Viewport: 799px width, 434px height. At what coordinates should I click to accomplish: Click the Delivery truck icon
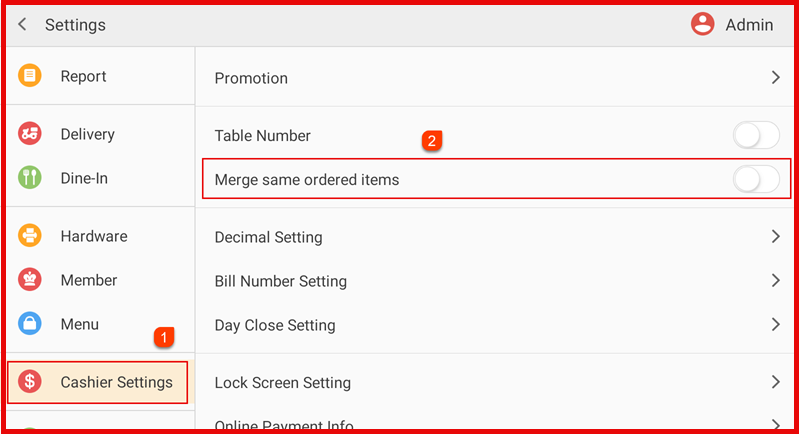click(30, 134)
